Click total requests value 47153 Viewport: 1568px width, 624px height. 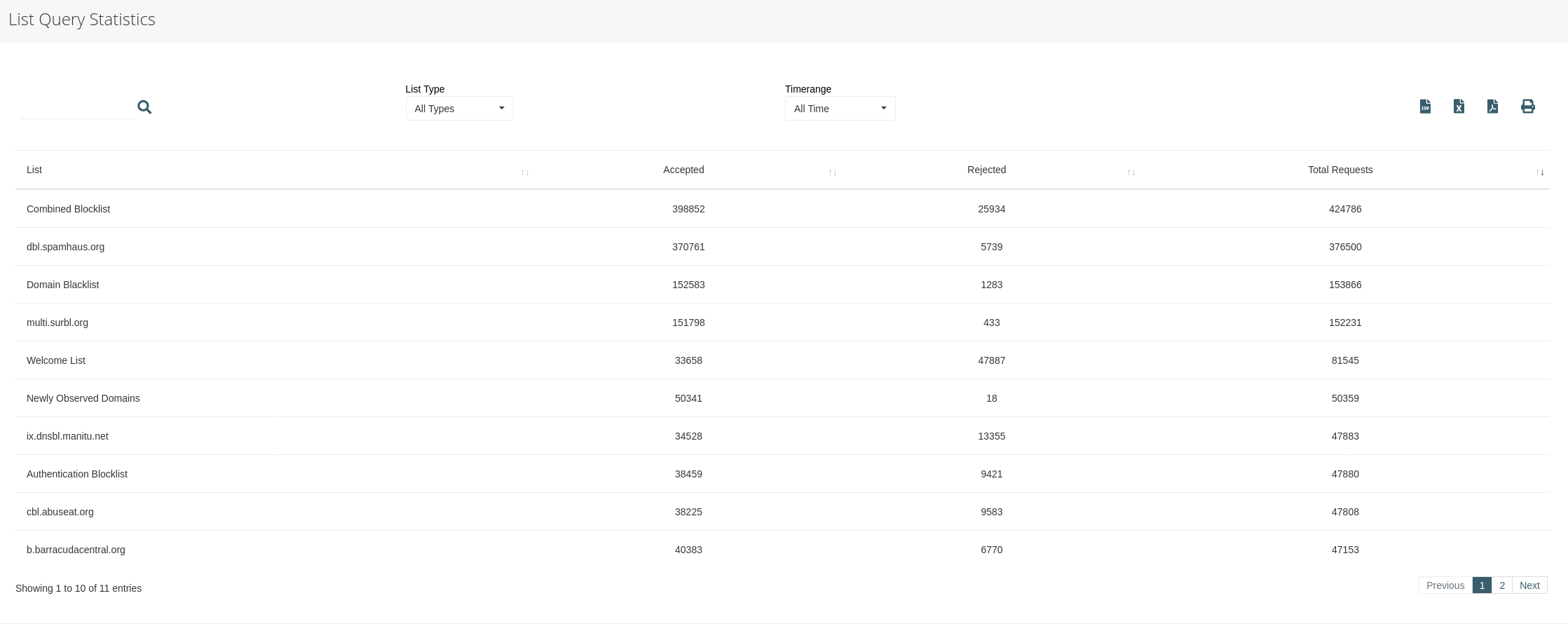click(x=1345, y=550)
